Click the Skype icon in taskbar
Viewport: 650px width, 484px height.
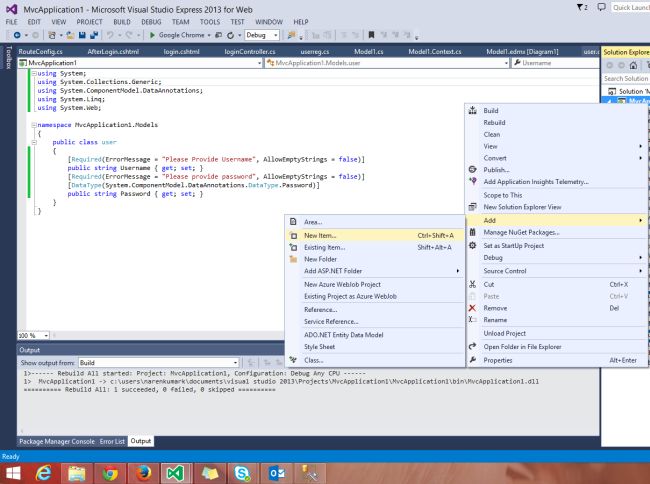click(x=241, y=471)
